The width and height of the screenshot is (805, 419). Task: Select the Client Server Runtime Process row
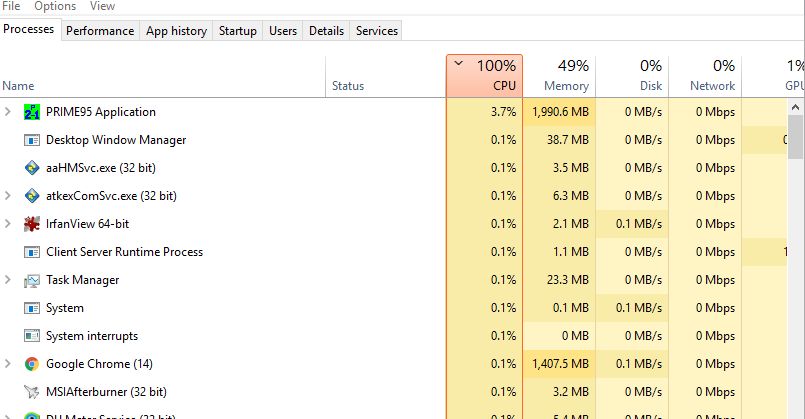point(393,252)
